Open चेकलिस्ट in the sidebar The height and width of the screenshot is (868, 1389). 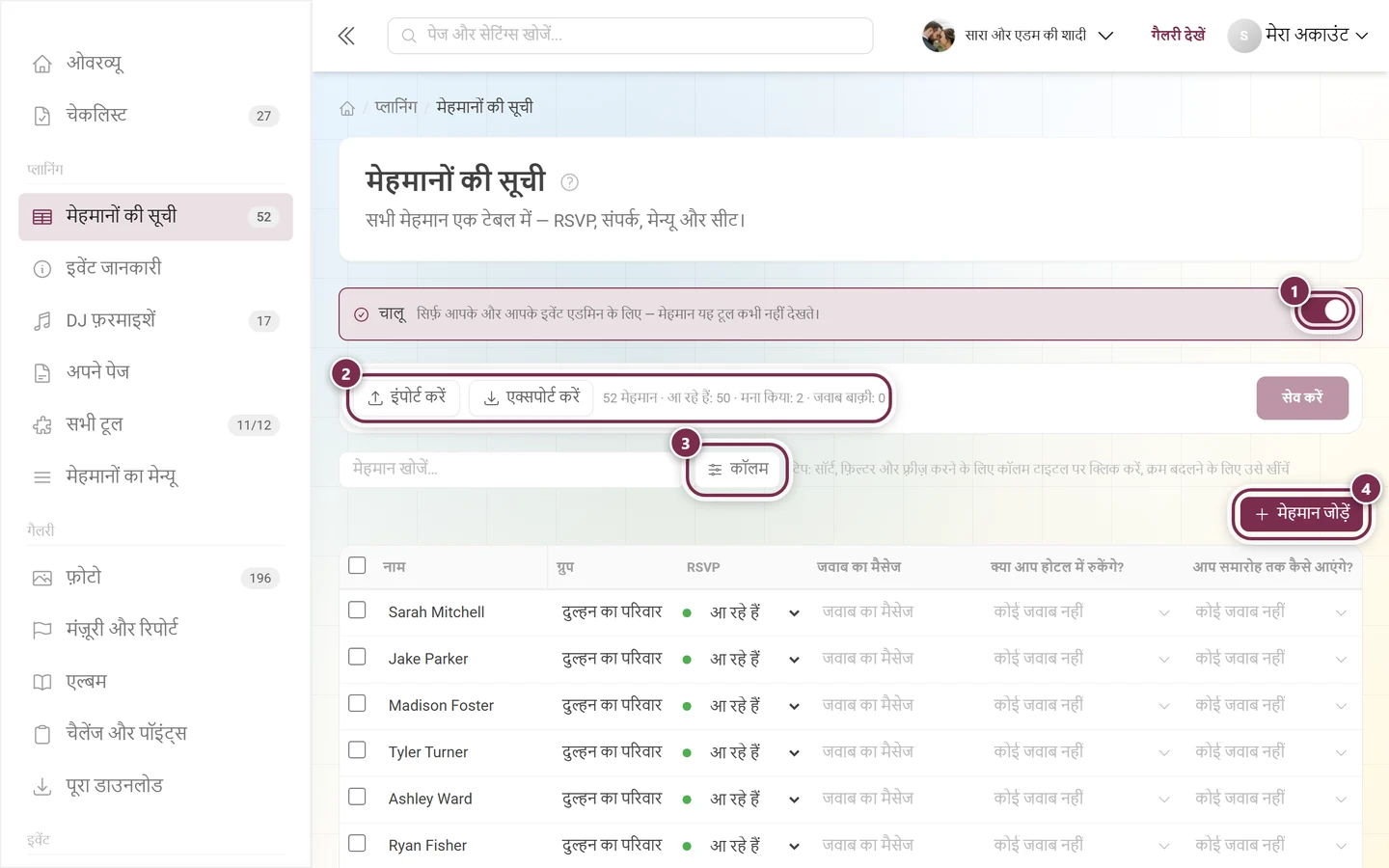point(155,116)
